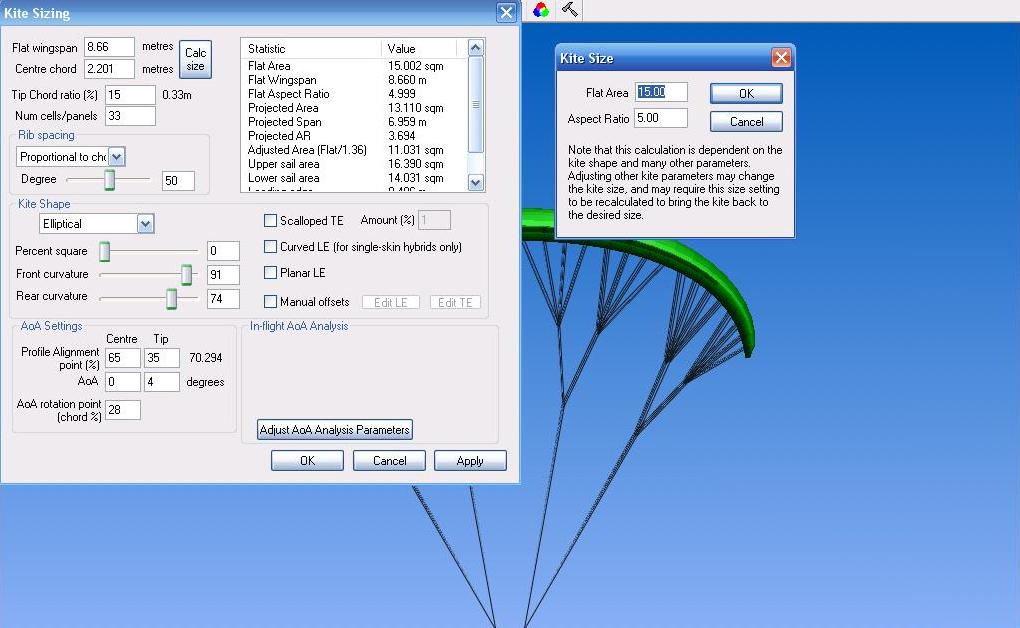Open the Rib spacing dropdown

tap(116, 157)
